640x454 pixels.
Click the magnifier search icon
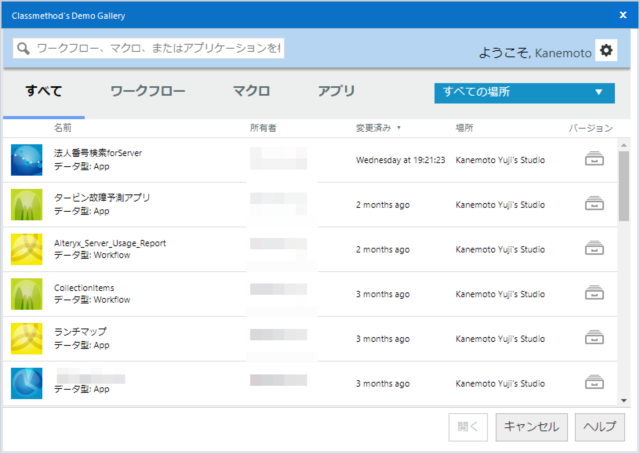point(23,49)
